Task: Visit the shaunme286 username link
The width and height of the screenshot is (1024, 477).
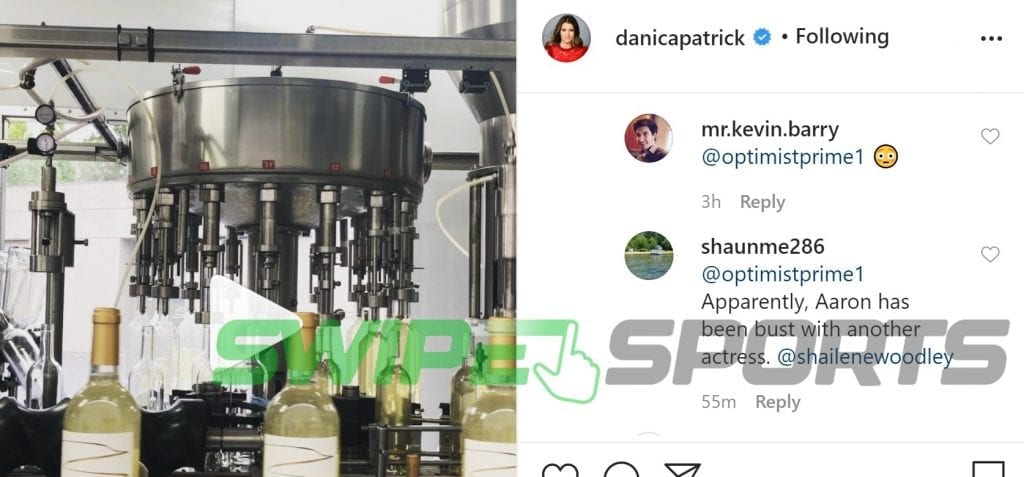Action: pyautogui.click(x=763, y=246)
